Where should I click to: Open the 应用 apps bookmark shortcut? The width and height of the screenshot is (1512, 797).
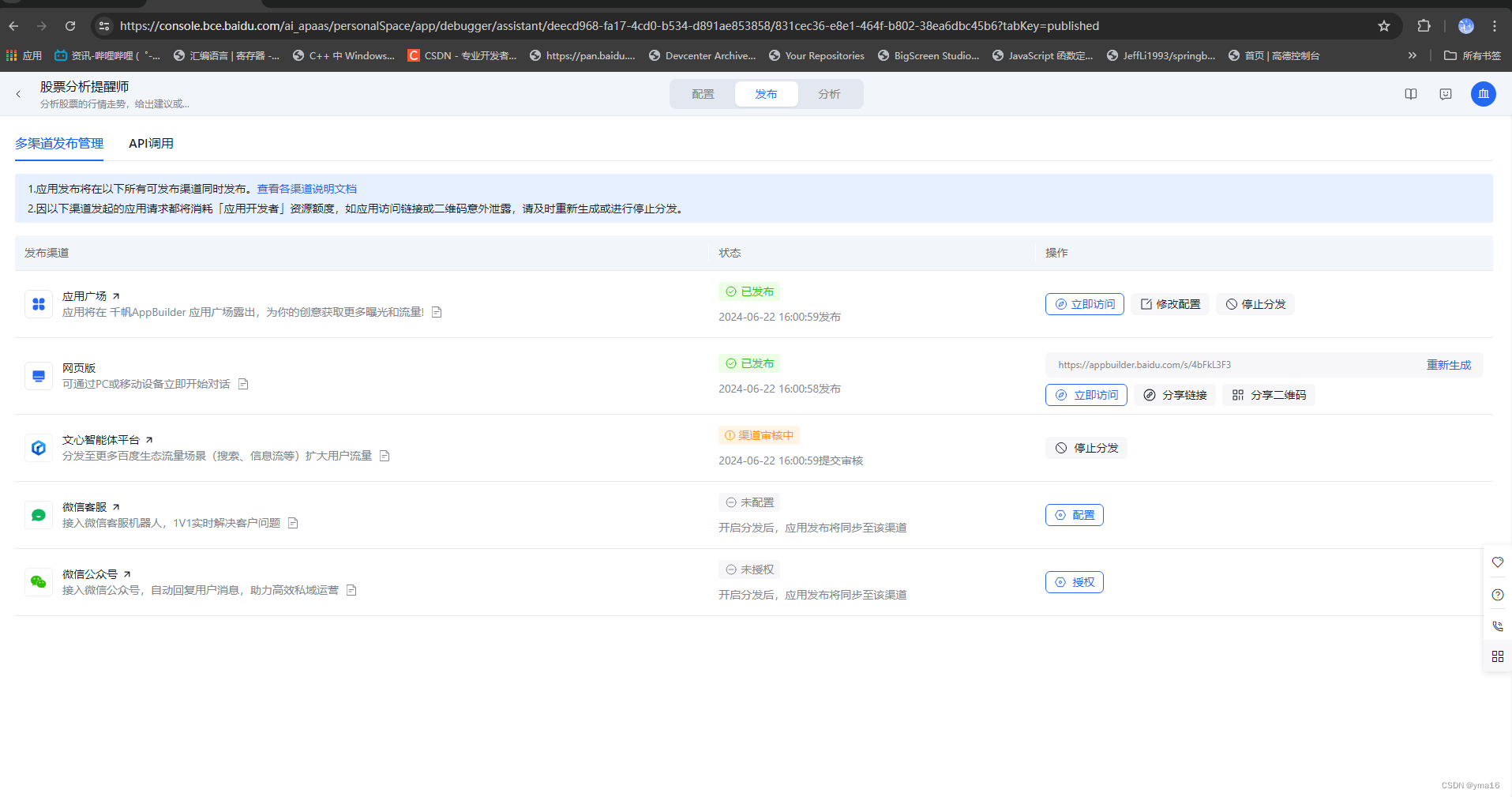click(24, 55)
